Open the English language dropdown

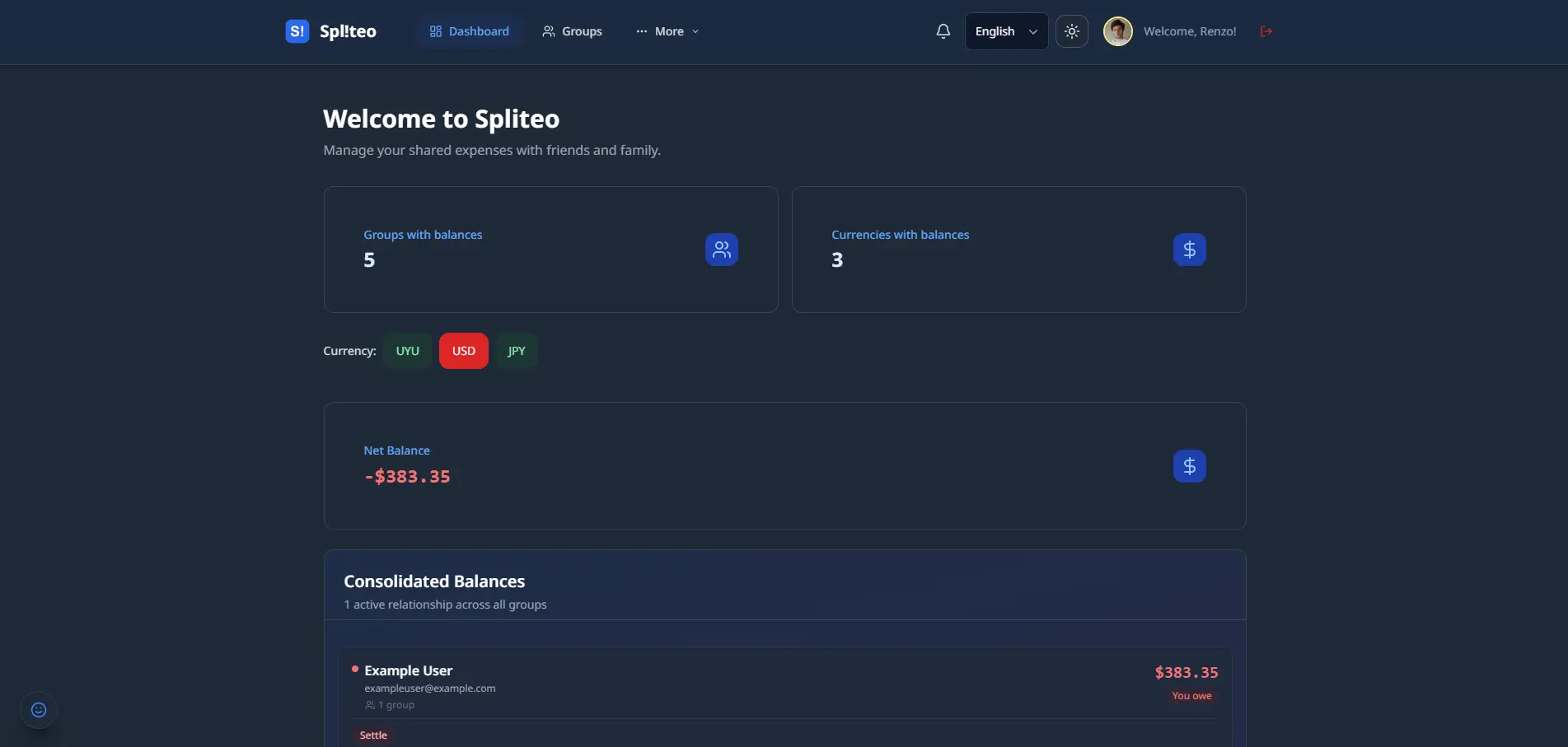point(1006,31)
